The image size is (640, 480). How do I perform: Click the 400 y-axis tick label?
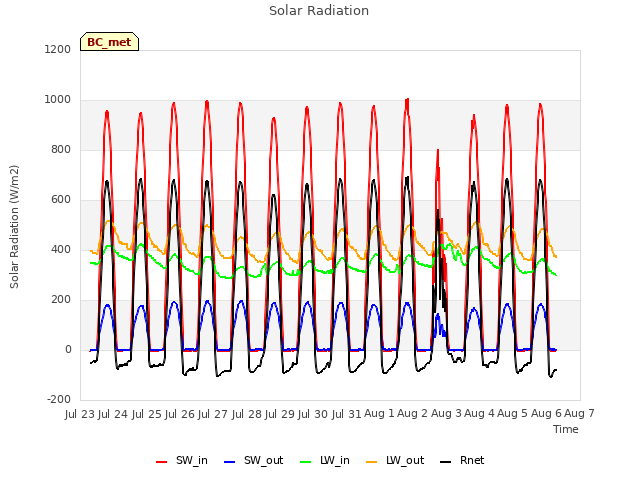point(61,249)
